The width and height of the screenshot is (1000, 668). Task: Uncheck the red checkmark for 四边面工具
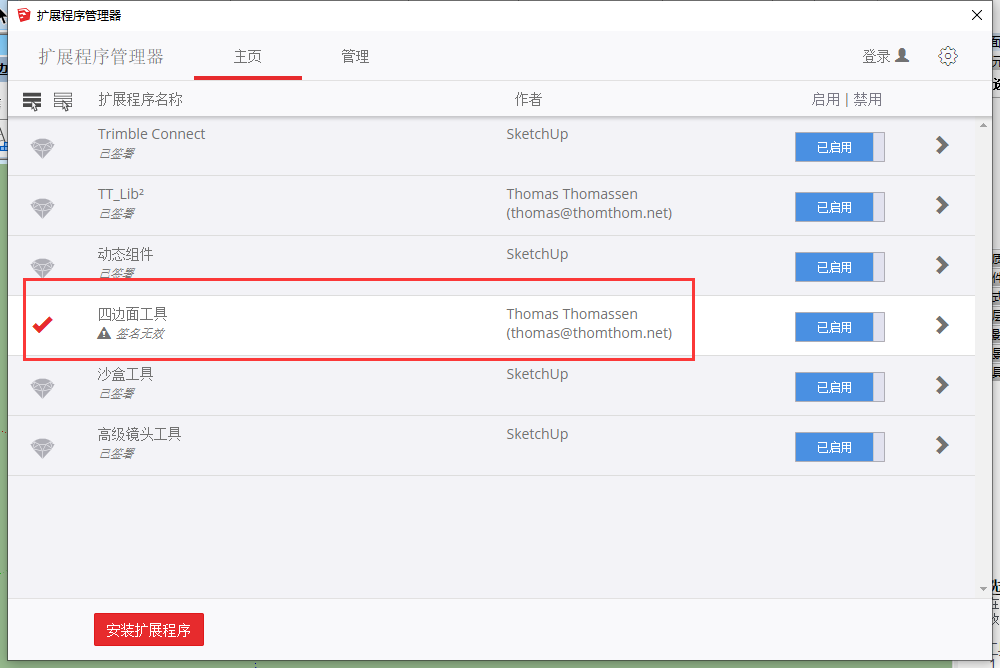(x=43, y=325)
